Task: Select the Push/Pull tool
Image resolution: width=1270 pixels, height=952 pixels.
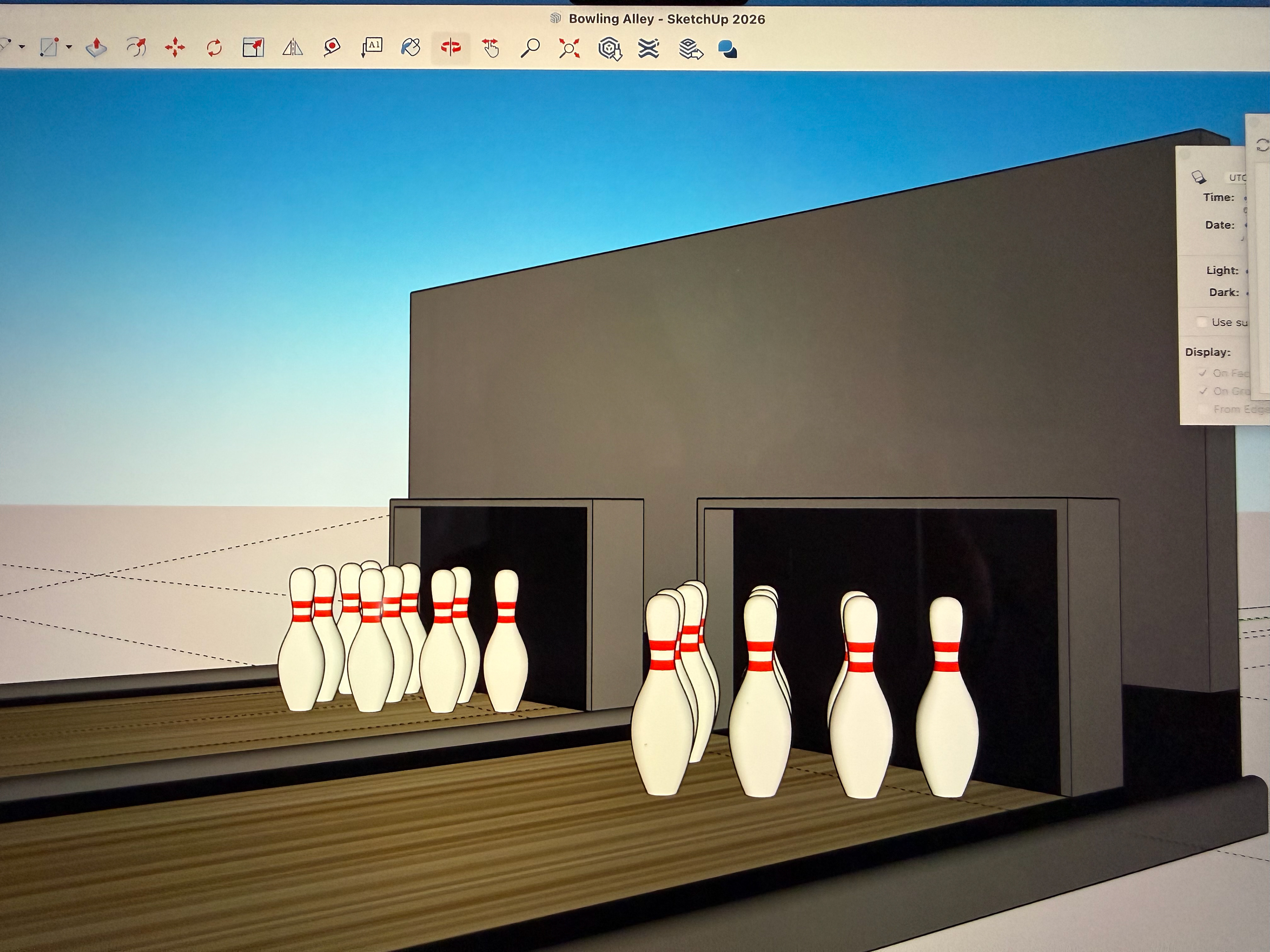Action: point(97,48)
